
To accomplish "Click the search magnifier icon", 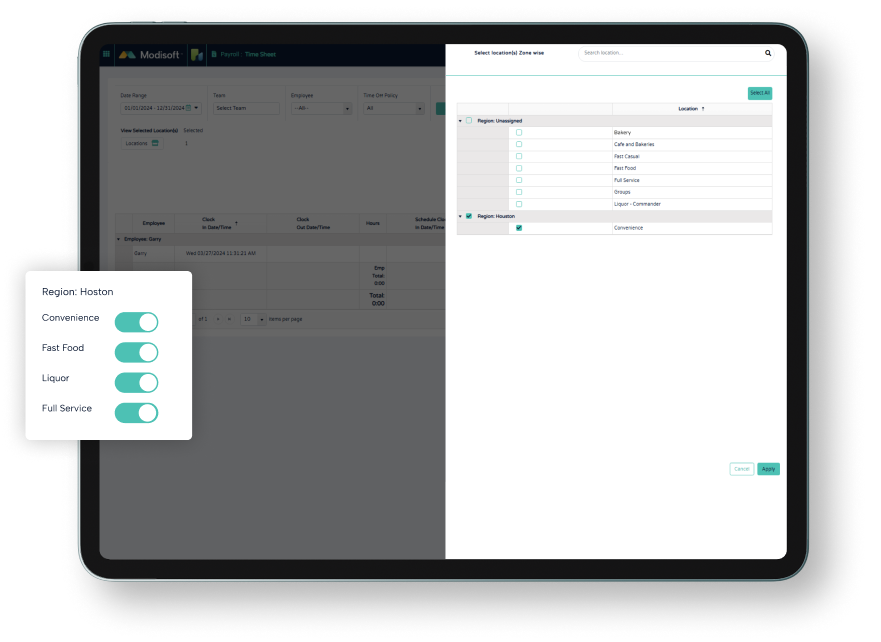I will pyautogui.click(x=768, y=53).
